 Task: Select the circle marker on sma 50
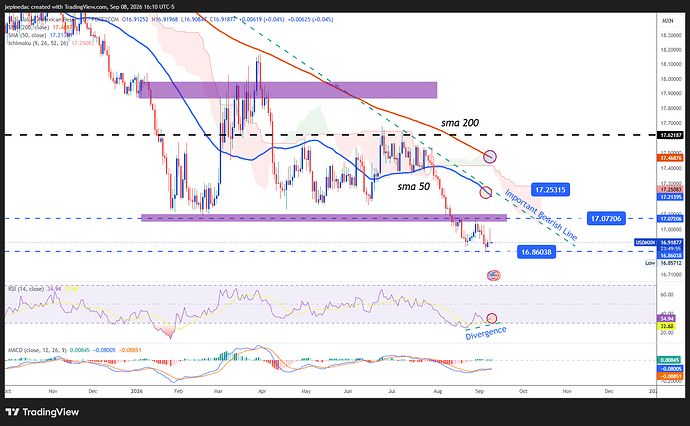pos(485,192)
